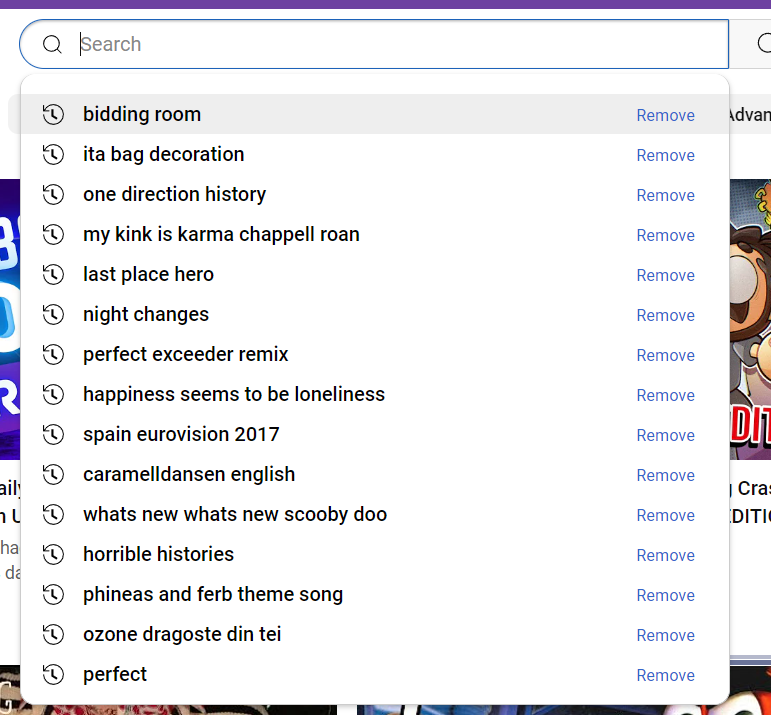Select the 'bidding room' suggestion

pyautogui.click(x=375, y=114)
